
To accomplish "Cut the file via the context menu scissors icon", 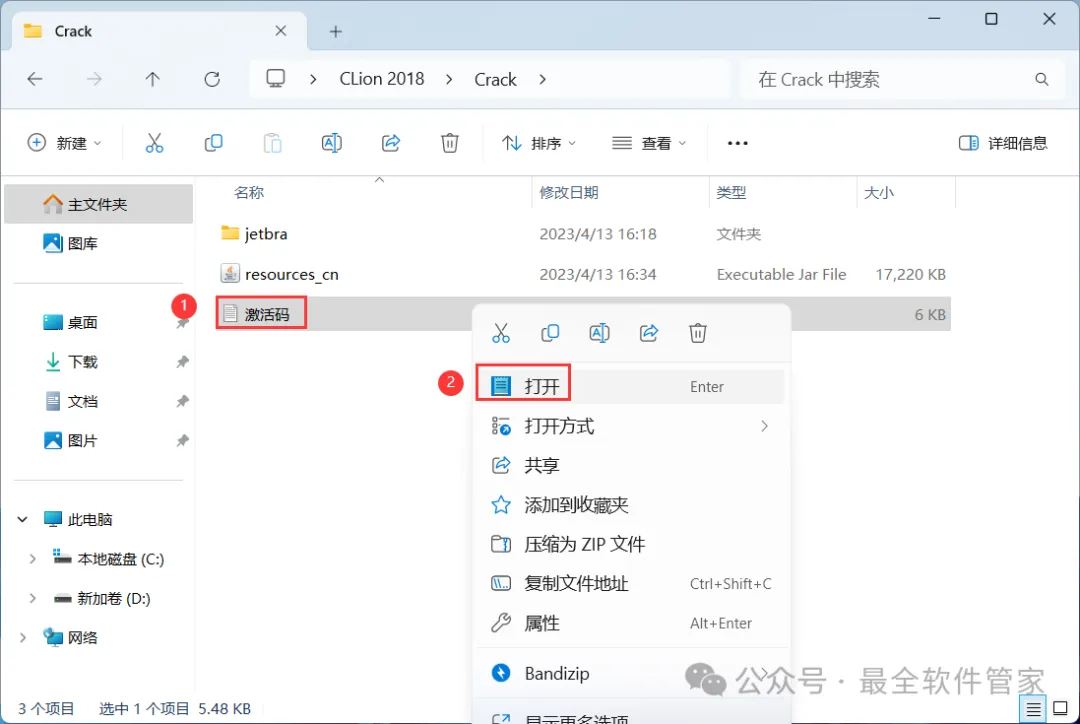I will coord(501,333).
